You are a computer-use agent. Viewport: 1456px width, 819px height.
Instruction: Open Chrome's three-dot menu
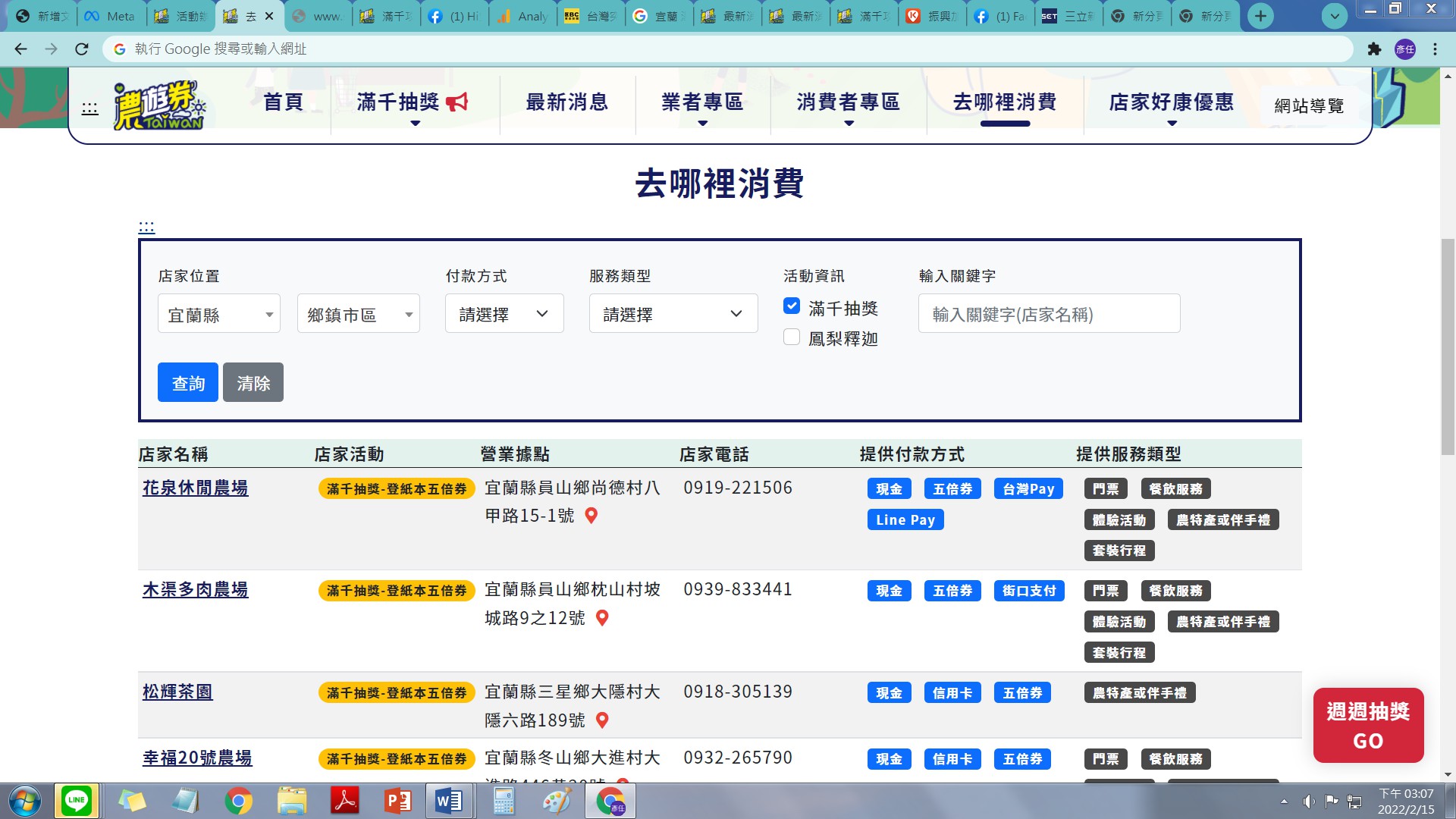(1435, 49)
